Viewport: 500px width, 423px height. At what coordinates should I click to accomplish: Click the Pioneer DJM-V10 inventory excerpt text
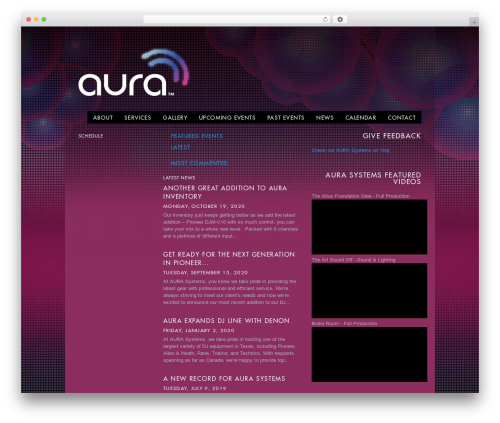230,226
